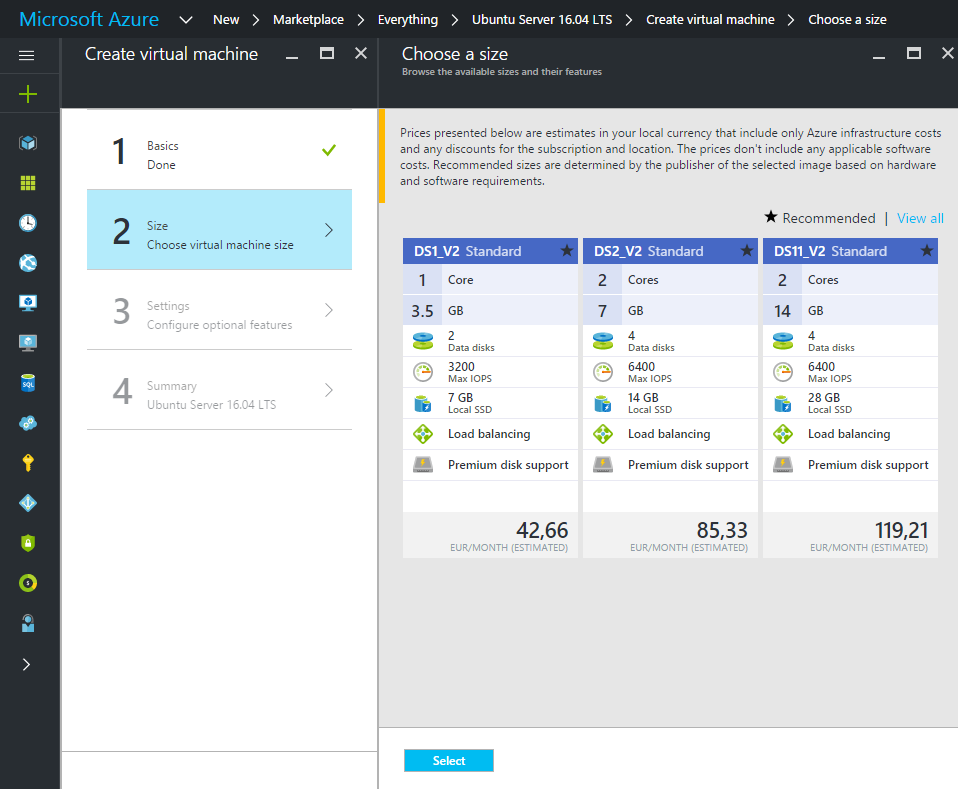This screenshot has width=958, height=789.
Task: Click the Select button
Action: coord(448,760)
